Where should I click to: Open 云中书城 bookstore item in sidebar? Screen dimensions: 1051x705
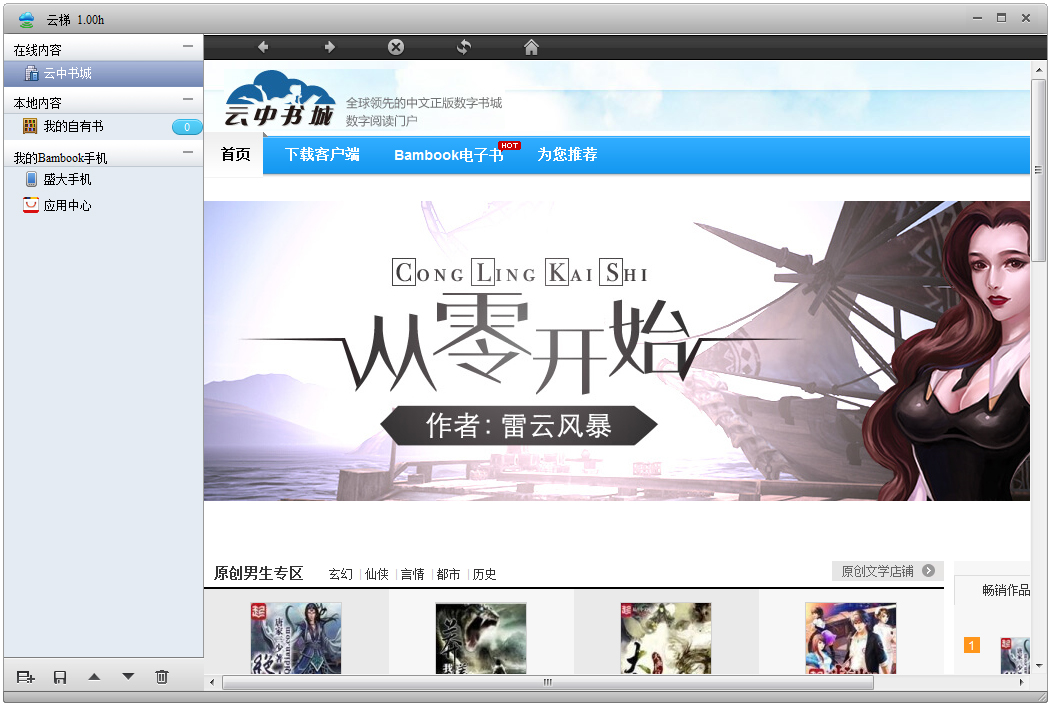(x=70, y=72)
